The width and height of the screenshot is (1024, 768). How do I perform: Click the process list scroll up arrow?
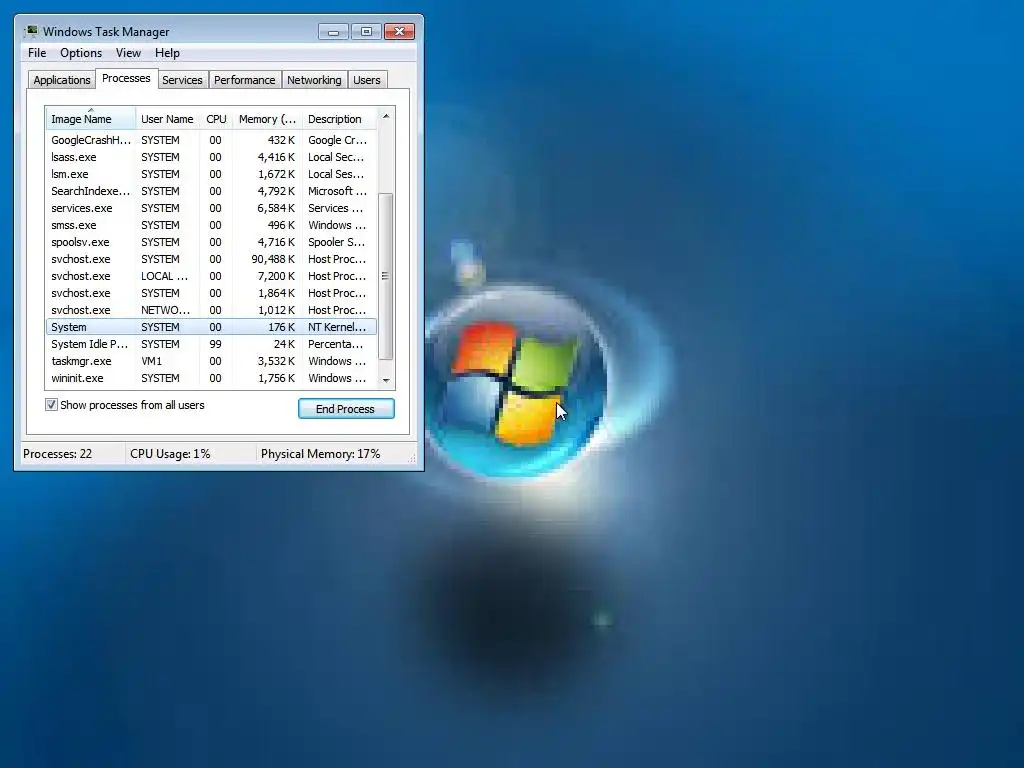pyautogui.click(x=386, y=116)
